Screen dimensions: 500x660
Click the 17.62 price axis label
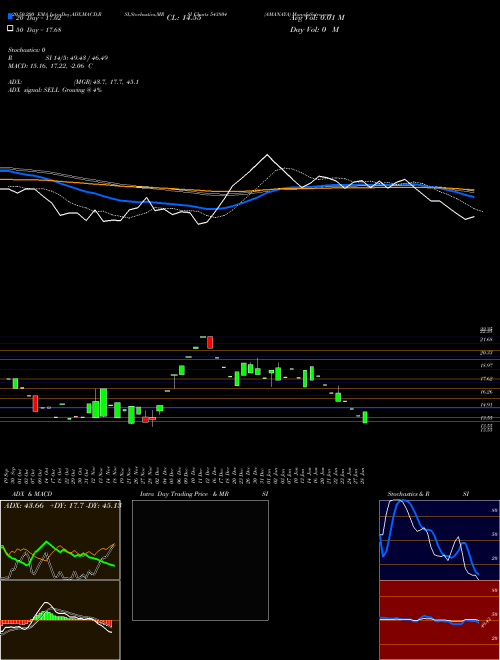[486, 379]
